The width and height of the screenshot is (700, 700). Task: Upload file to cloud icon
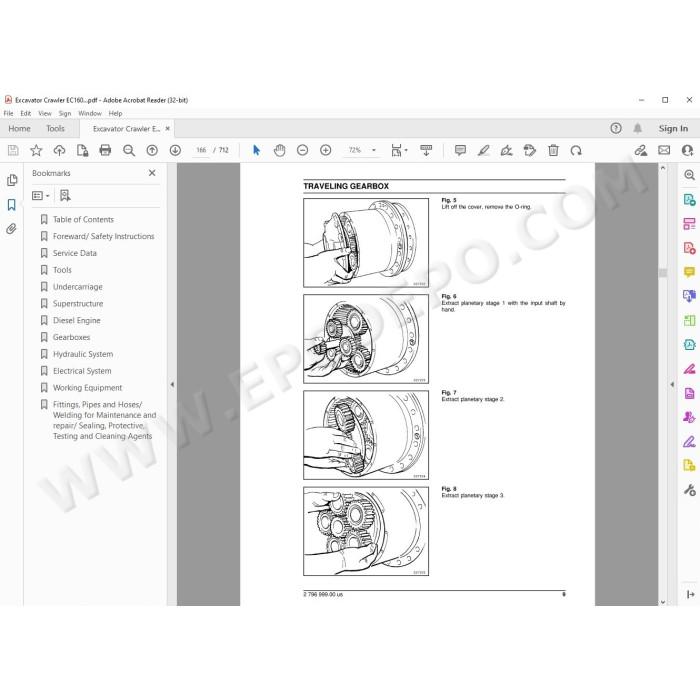point(59,150)
